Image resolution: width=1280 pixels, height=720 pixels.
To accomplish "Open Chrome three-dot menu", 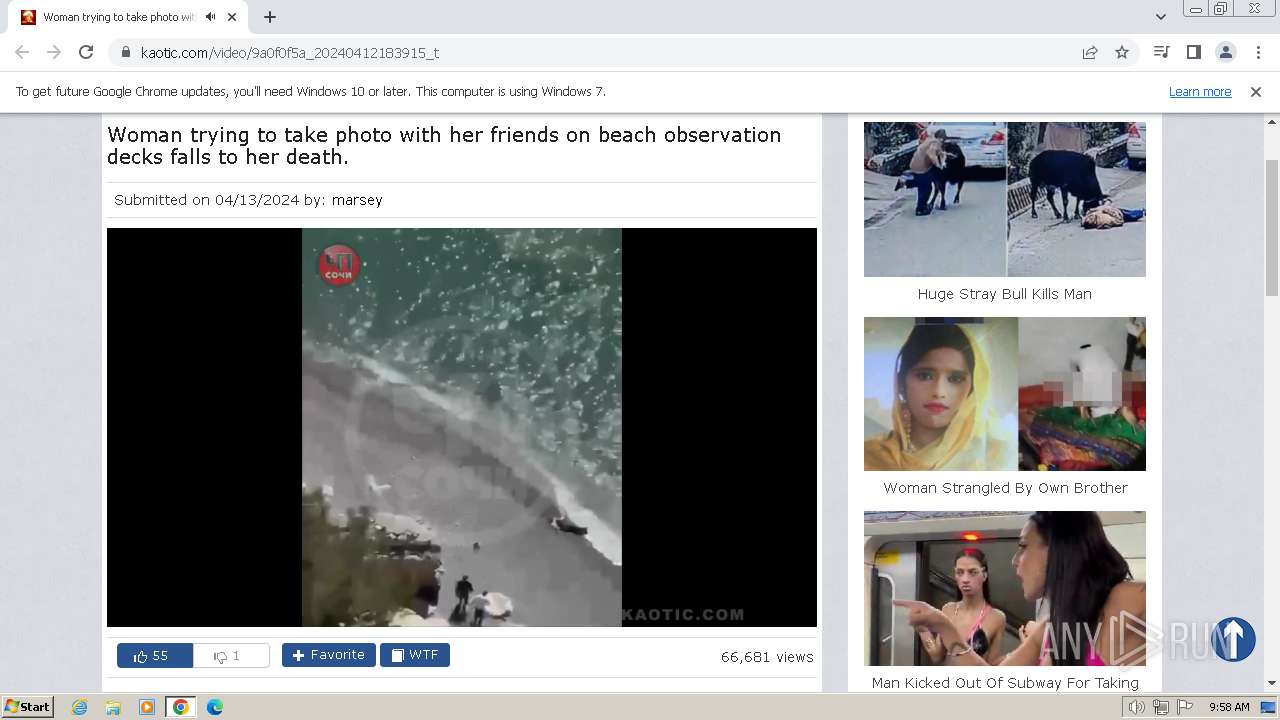I will click(x=1258, y=52).
